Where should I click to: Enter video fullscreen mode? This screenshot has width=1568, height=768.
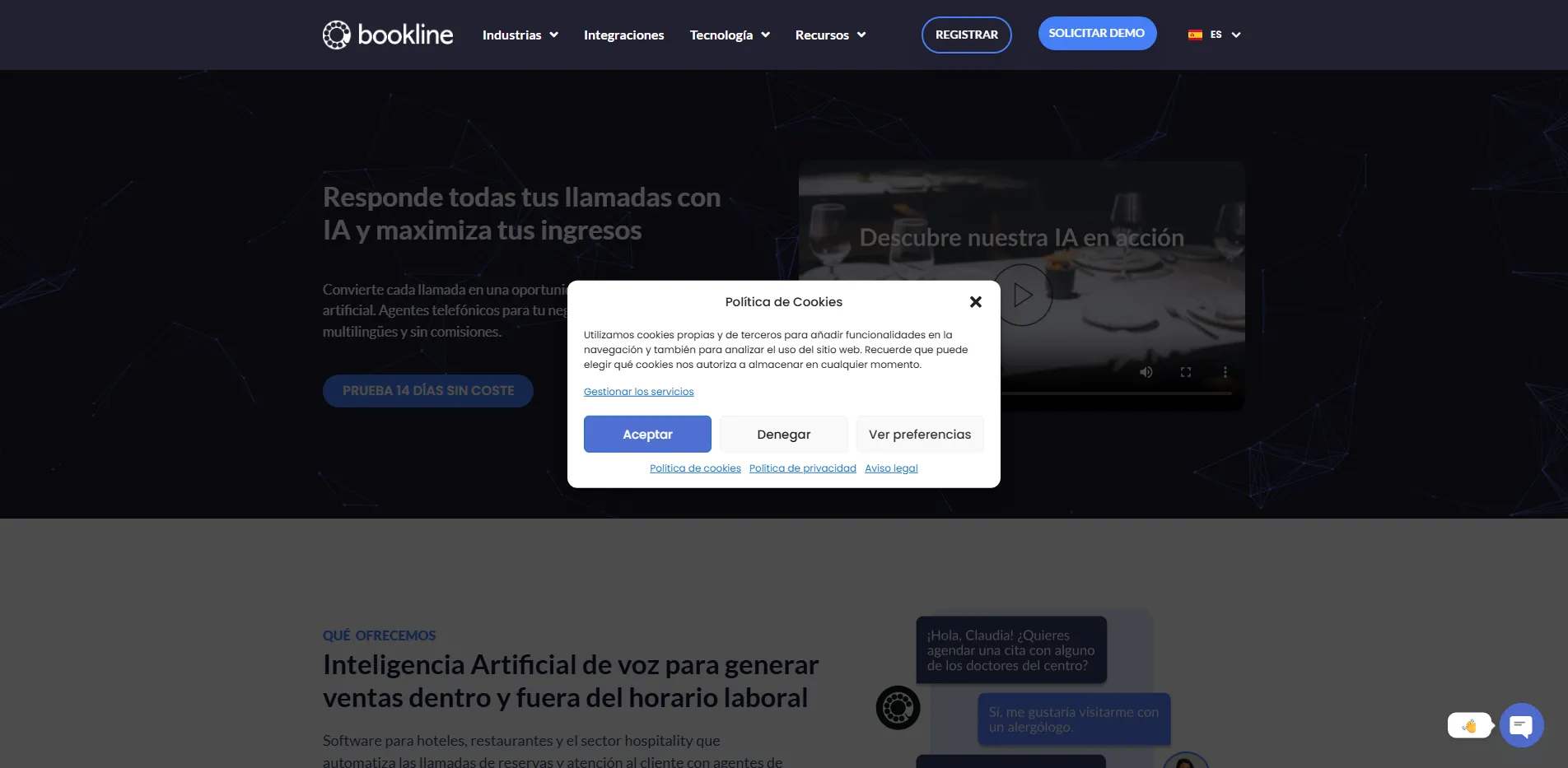click(x=1186, y=372)
